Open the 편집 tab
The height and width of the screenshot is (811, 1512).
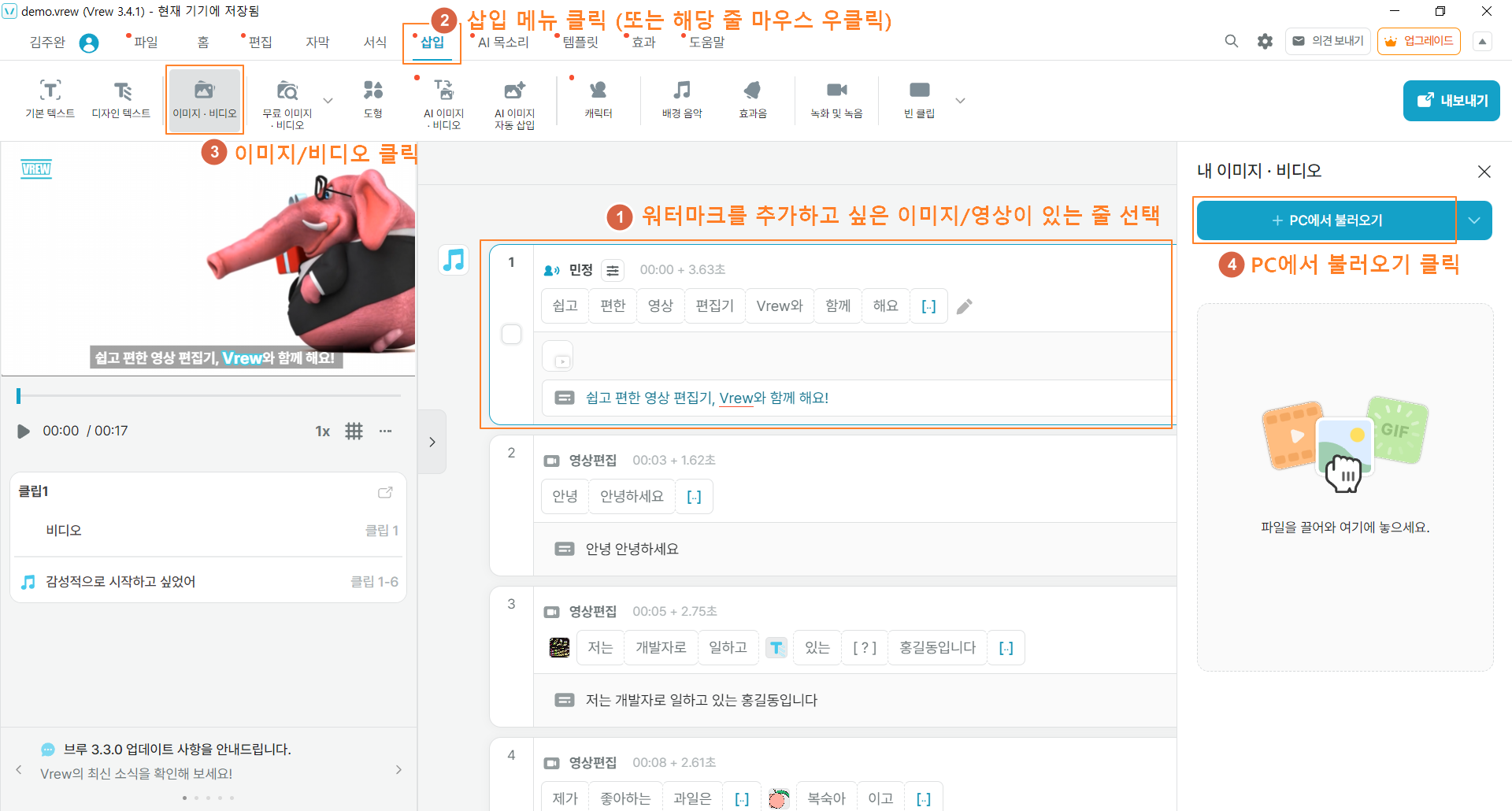260,42
